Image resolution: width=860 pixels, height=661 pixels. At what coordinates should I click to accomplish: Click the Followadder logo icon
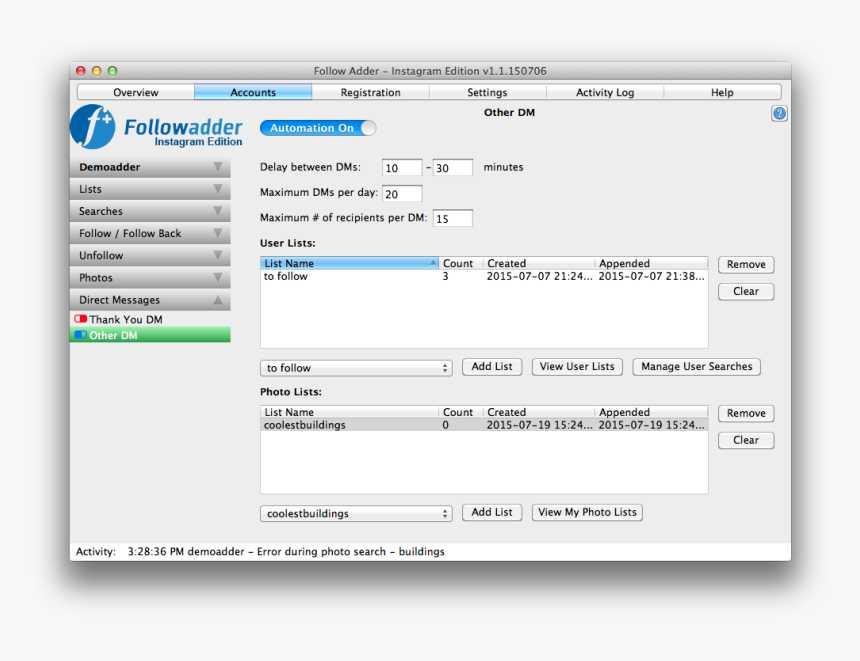pyautogui.click(x=93, y=127)
